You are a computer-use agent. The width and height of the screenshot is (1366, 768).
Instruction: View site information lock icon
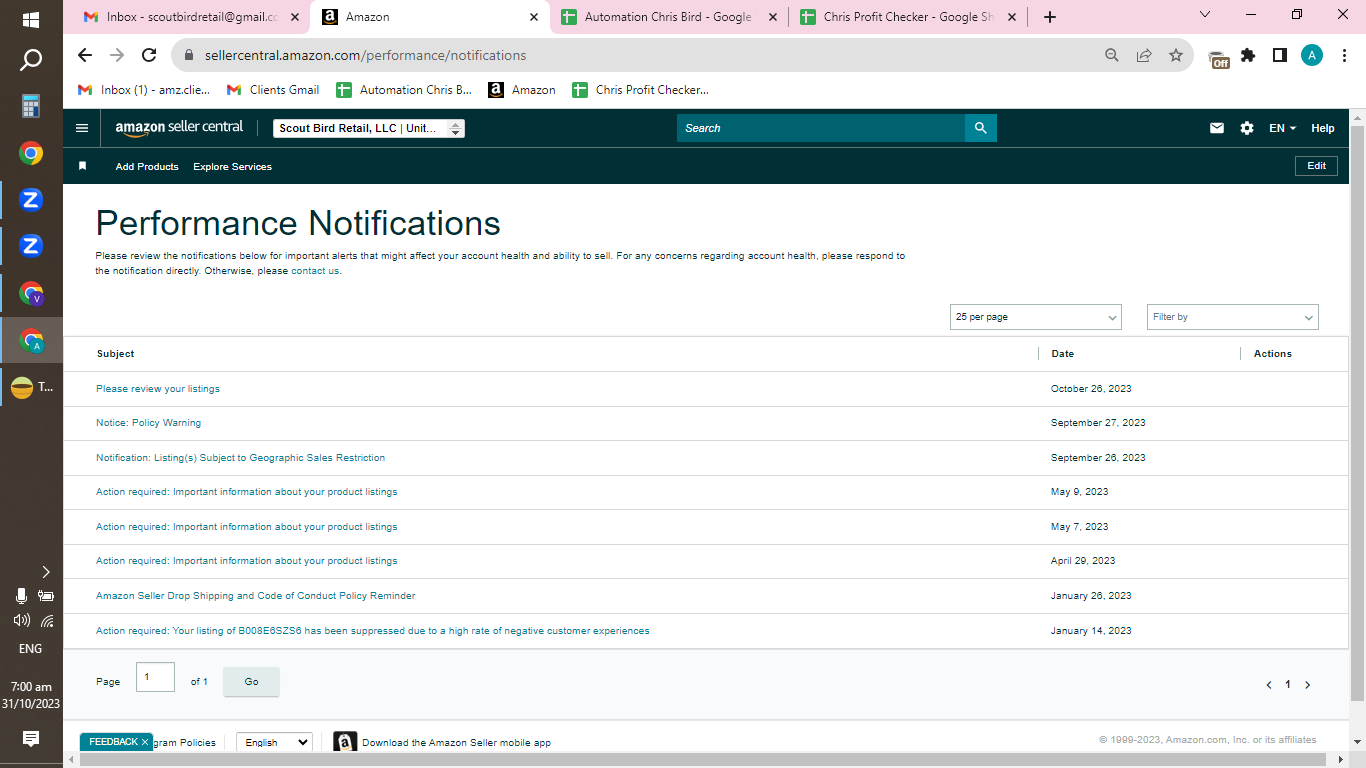pyautogui.click(x=189, y=56)
